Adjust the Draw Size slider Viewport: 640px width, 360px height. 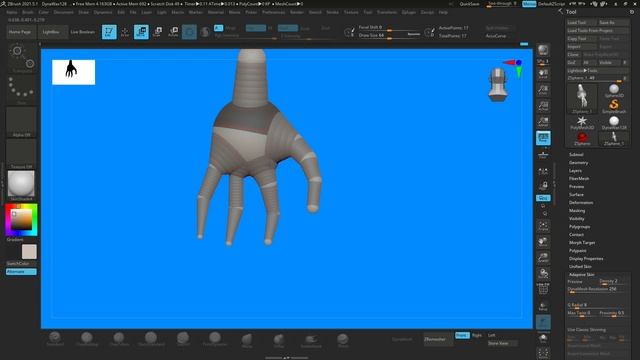pyautogui.click(x=389, y=36)
